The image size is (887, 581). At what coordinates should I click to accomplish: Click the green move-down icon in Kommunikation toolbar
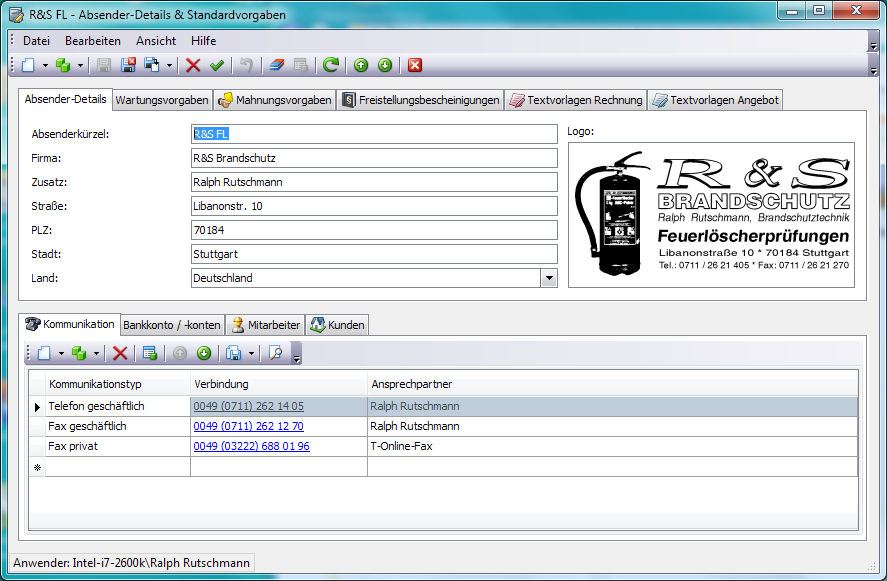[x=204, y=354]
